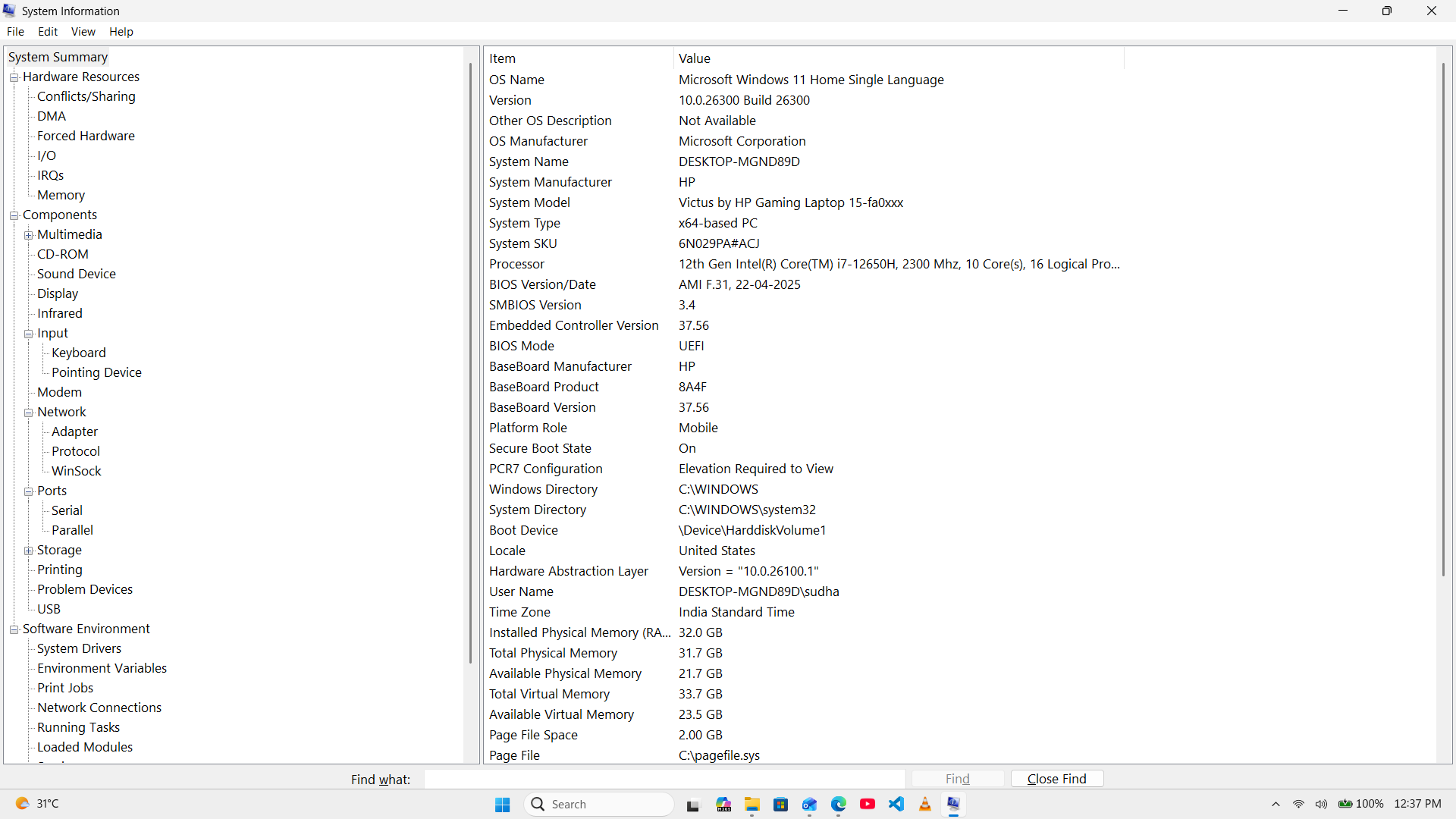1456x819 pixels.
Task: Open the Microsoft Store taskbar icon
Action: [x=780, y=805]
